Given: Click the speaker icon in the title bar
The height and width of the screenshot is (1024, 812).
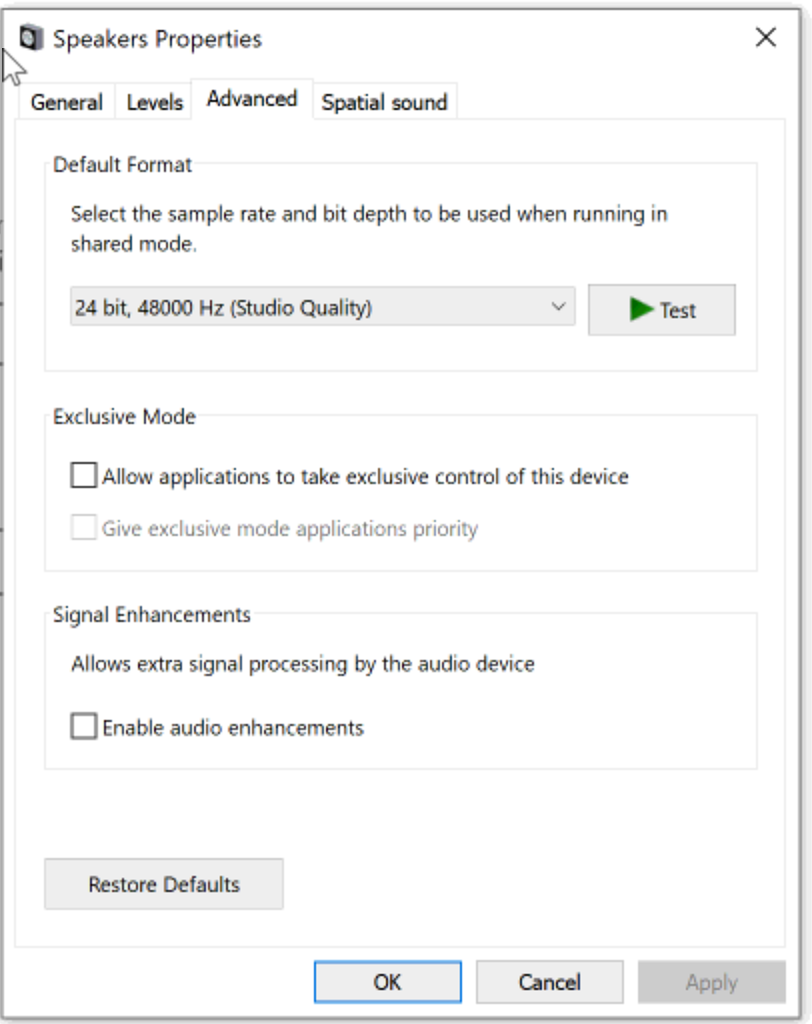Looking at the screenshot, I should pos(32,38).
